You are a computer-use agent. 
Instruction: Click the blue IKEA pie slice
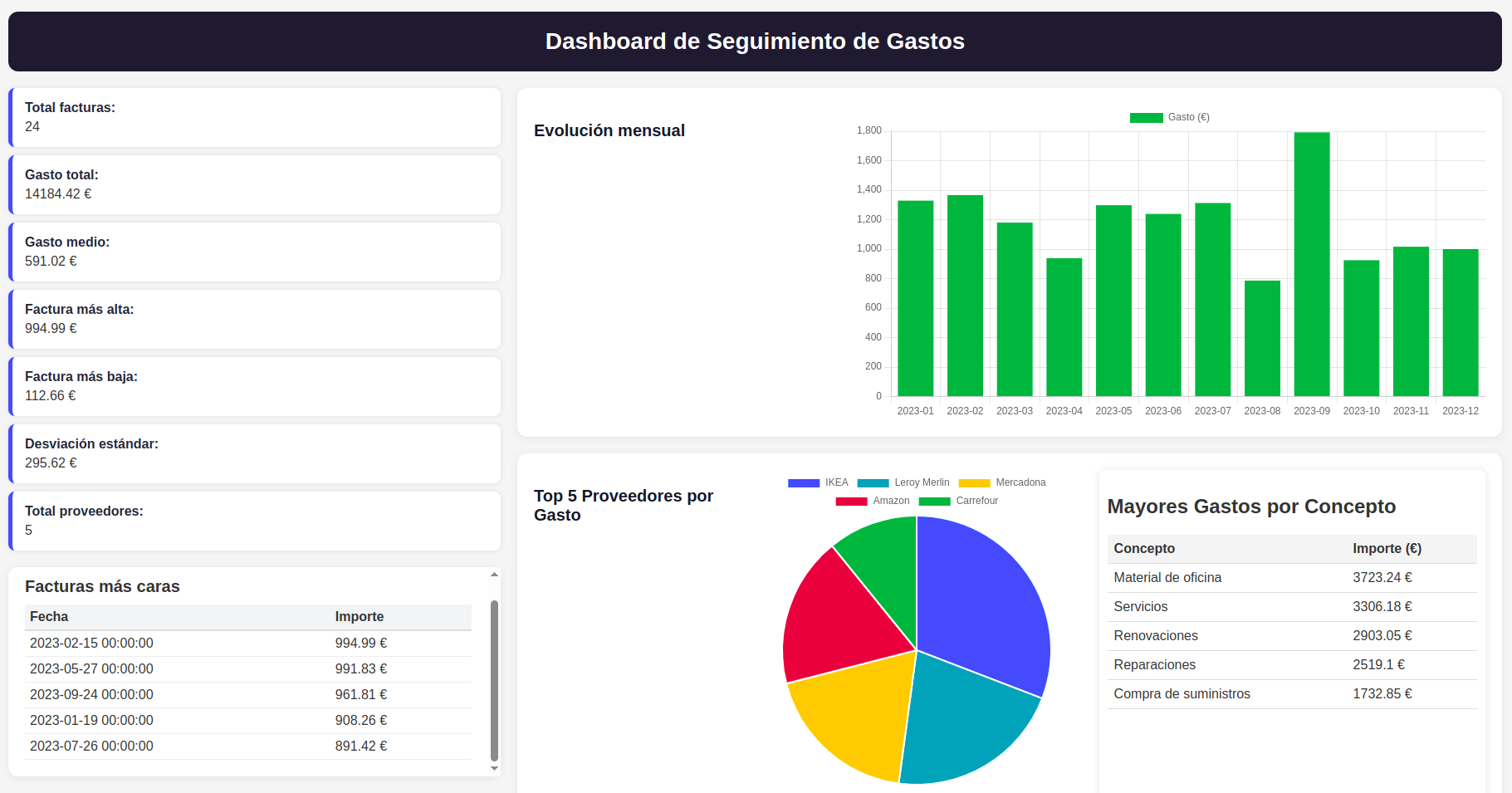pos(984,606)
